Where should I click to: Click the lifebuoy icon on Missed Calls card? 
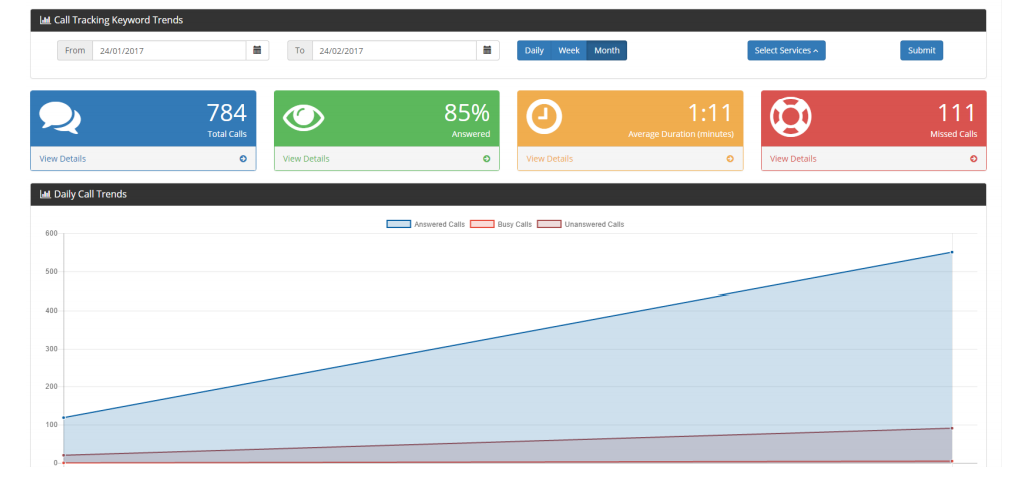[x=790, y=117]
